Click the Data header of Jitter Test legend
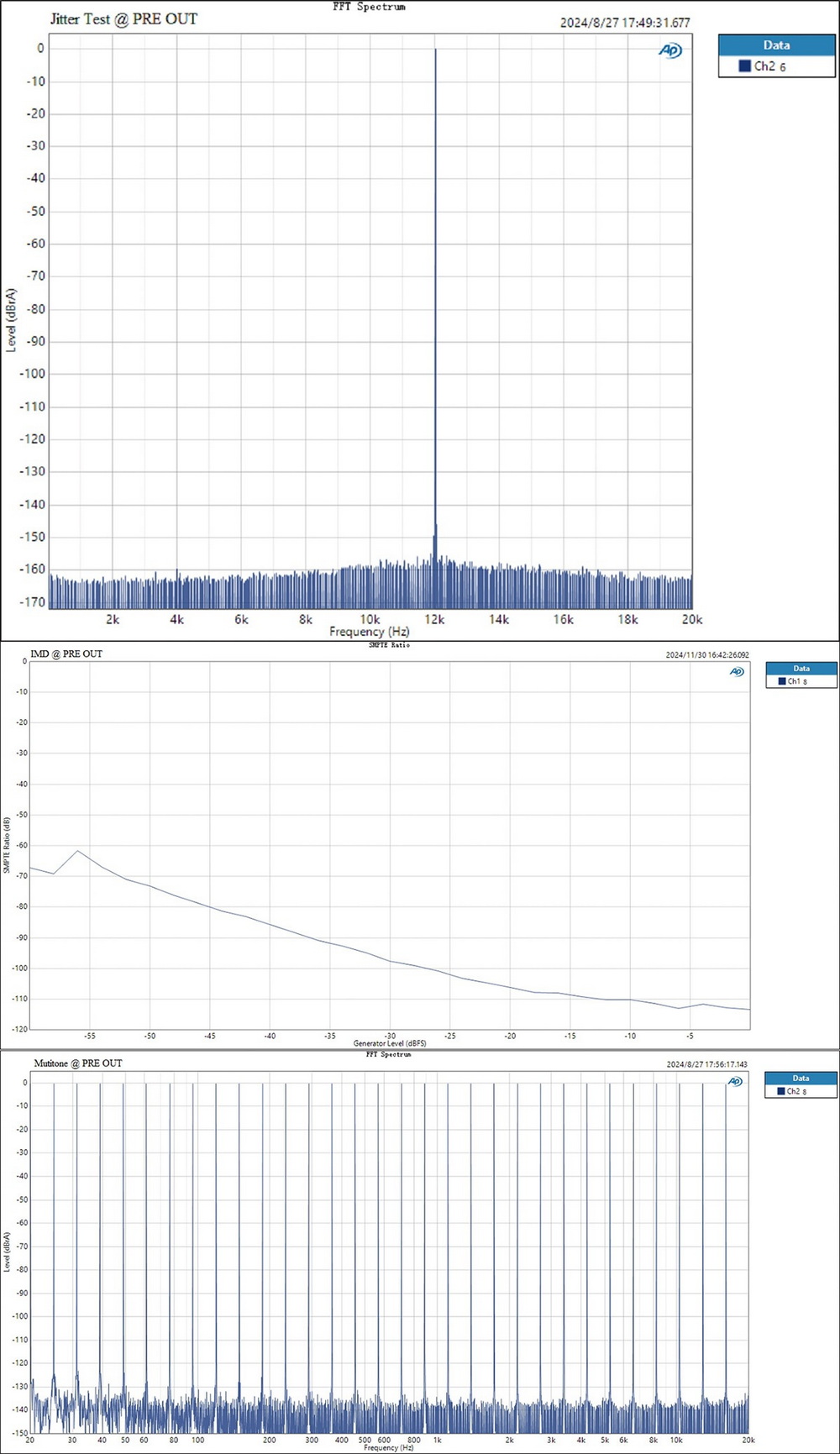Image resolution: width=840 pixels, height=1454 pixels. (x=776, y=45)
